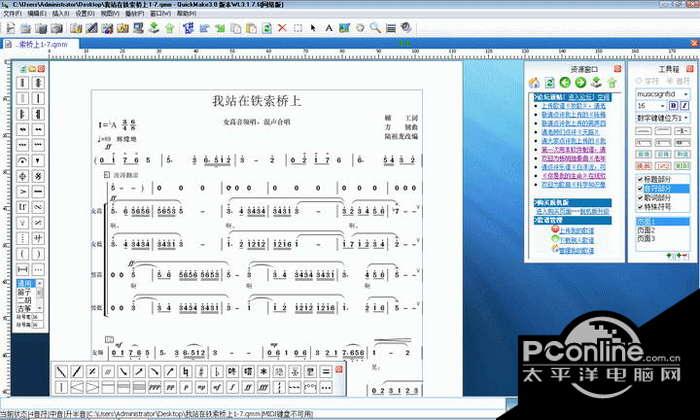The width and height of the screenshot is (700, 420).
Task: Select the accent '>' symbol in left palette
Action: (x=23, y=192)
